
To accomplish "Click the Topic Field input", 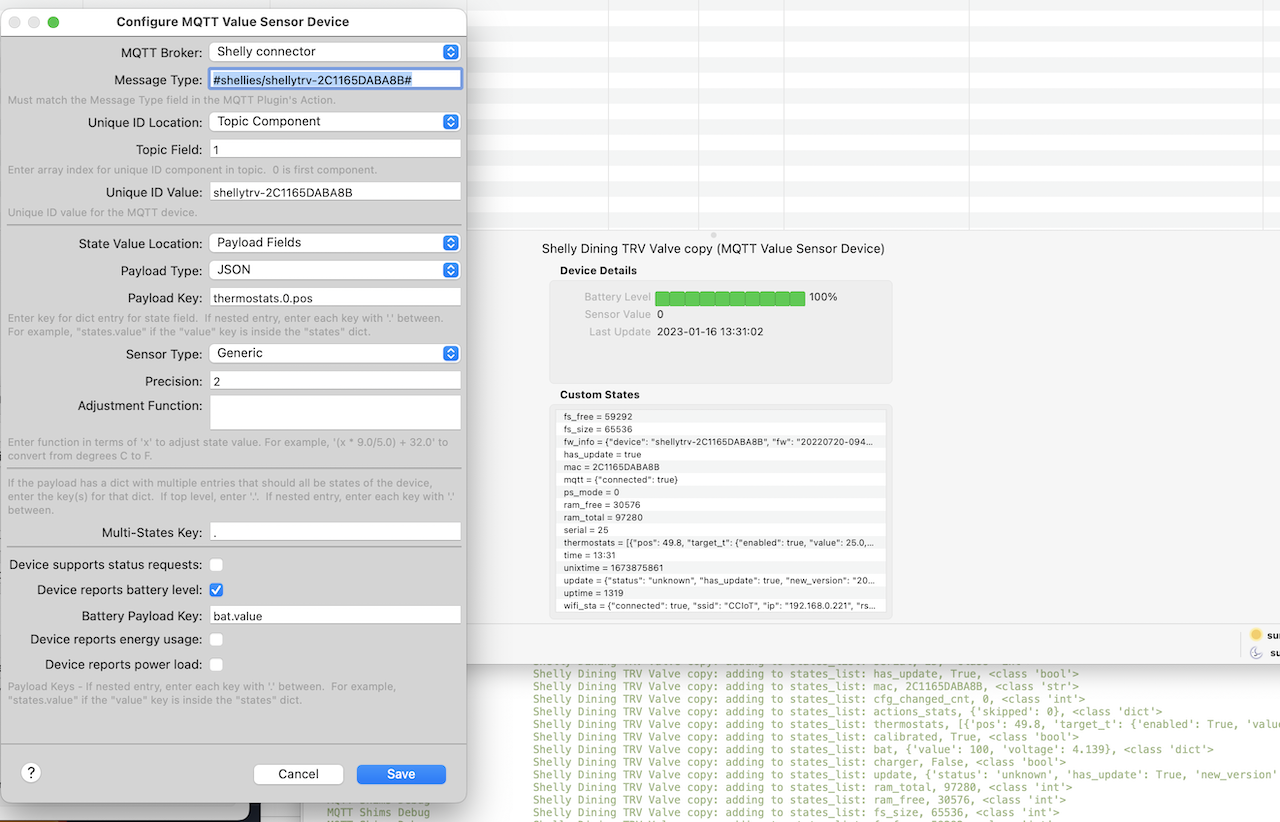I will [x=335, y=149].
